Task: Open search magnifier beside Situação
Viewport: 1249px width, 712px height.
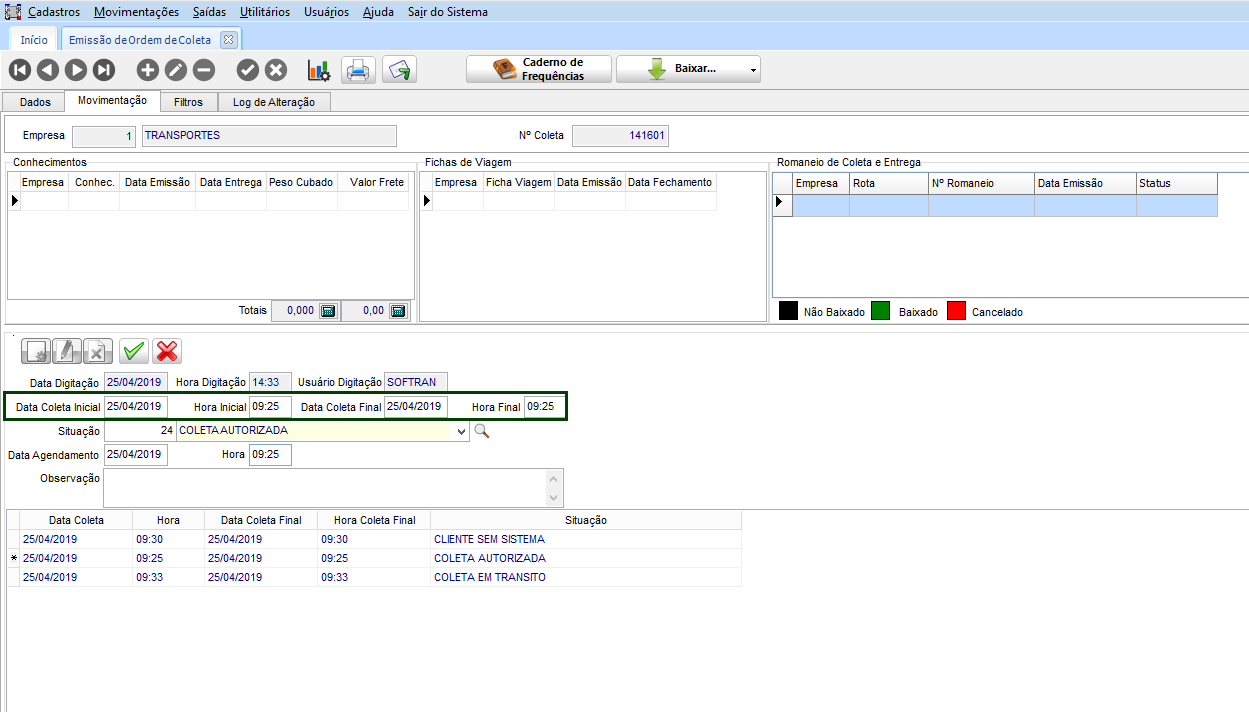Action: pyautogui.click(x=482, y=431)
